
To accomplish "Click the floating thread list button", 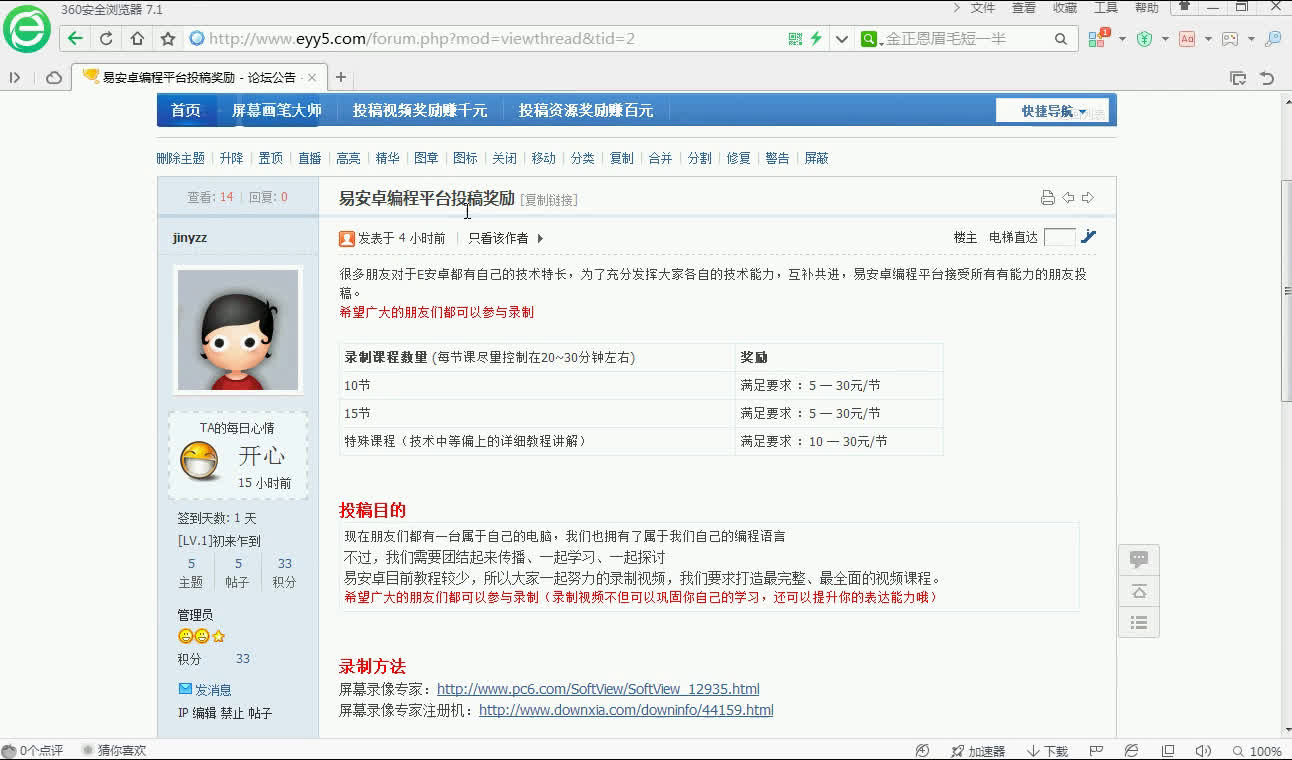I will 1138,622.
